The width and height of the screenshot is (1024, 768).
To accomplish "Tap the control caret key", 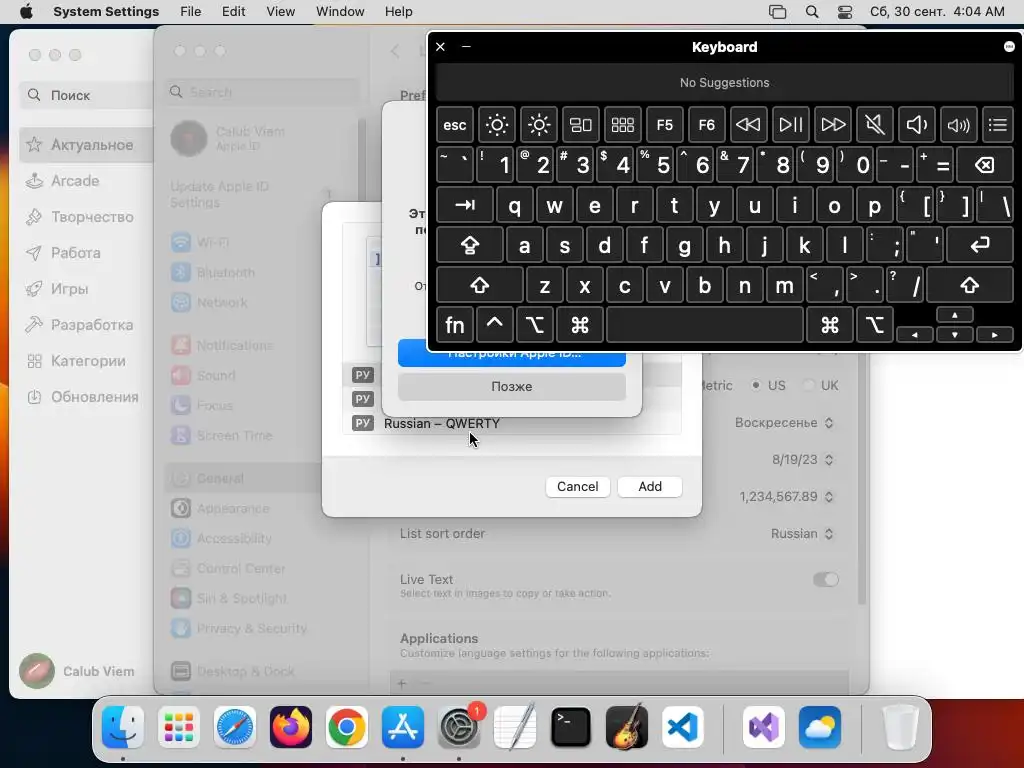I will click(x=494, y=325).
